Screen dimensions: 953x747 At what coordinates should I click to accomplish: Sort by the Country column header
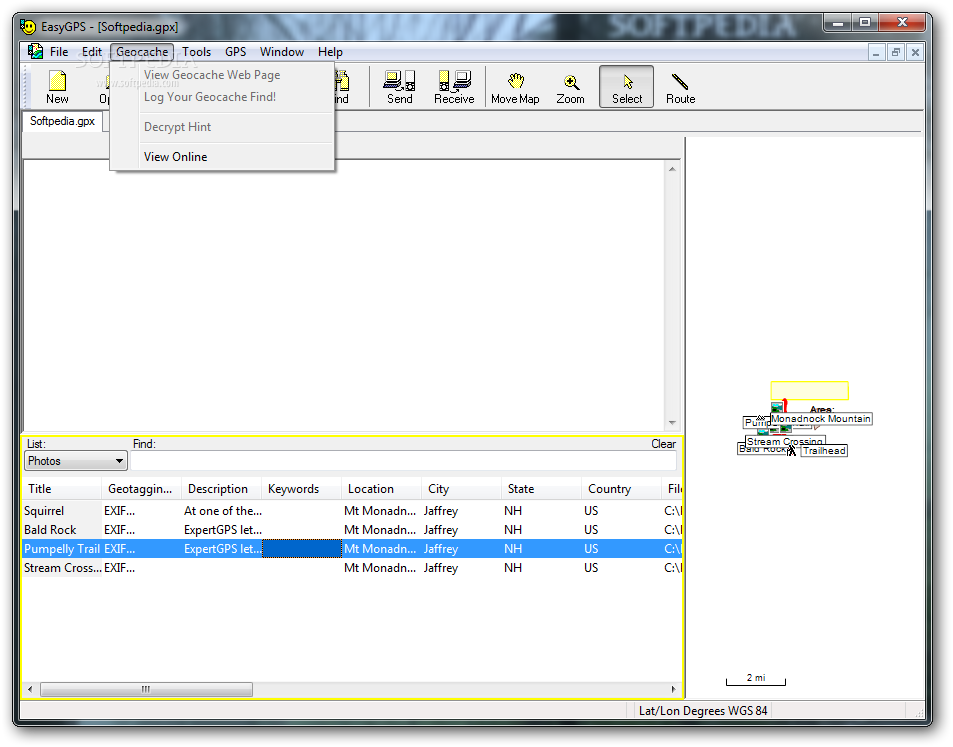pyautogui.click(x=621, y=489)
